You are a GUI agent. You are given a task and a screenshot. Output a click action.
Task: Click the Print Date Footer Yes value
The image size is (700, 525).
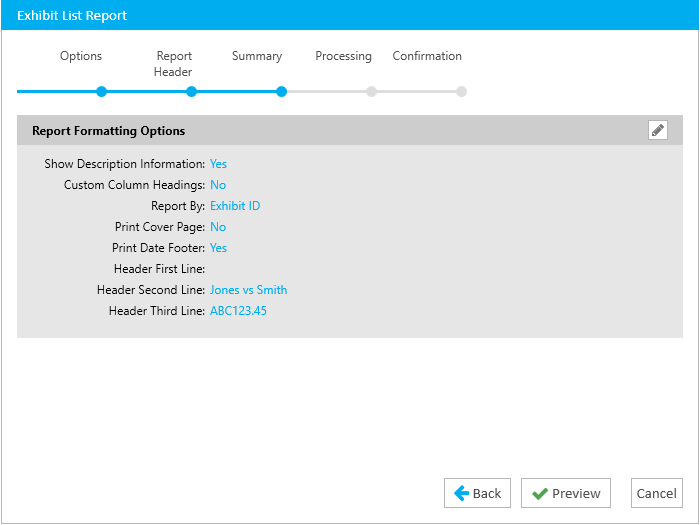218,248
